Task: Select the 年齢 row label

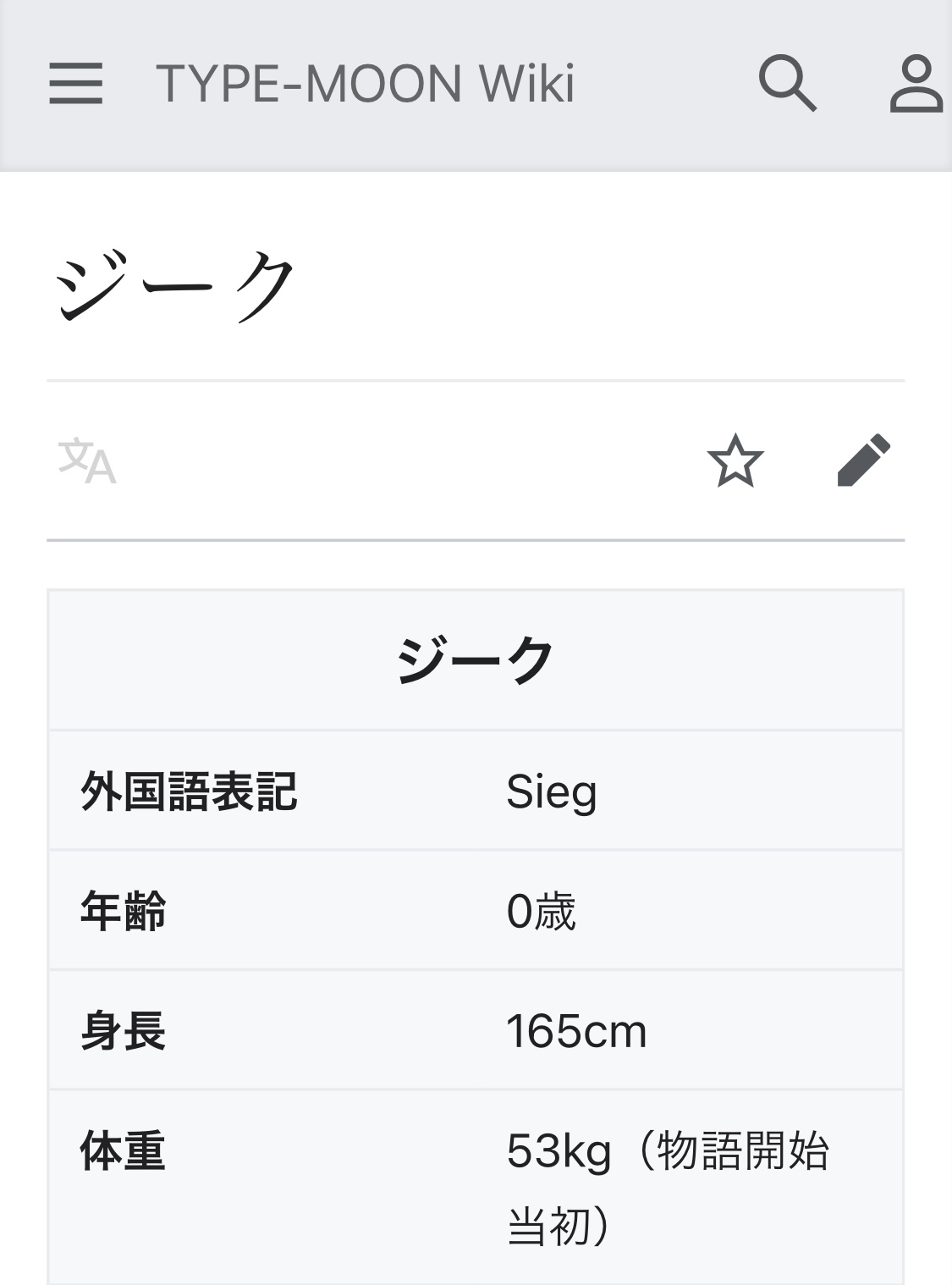Action: pyautogui.click(x=124, y=912)
